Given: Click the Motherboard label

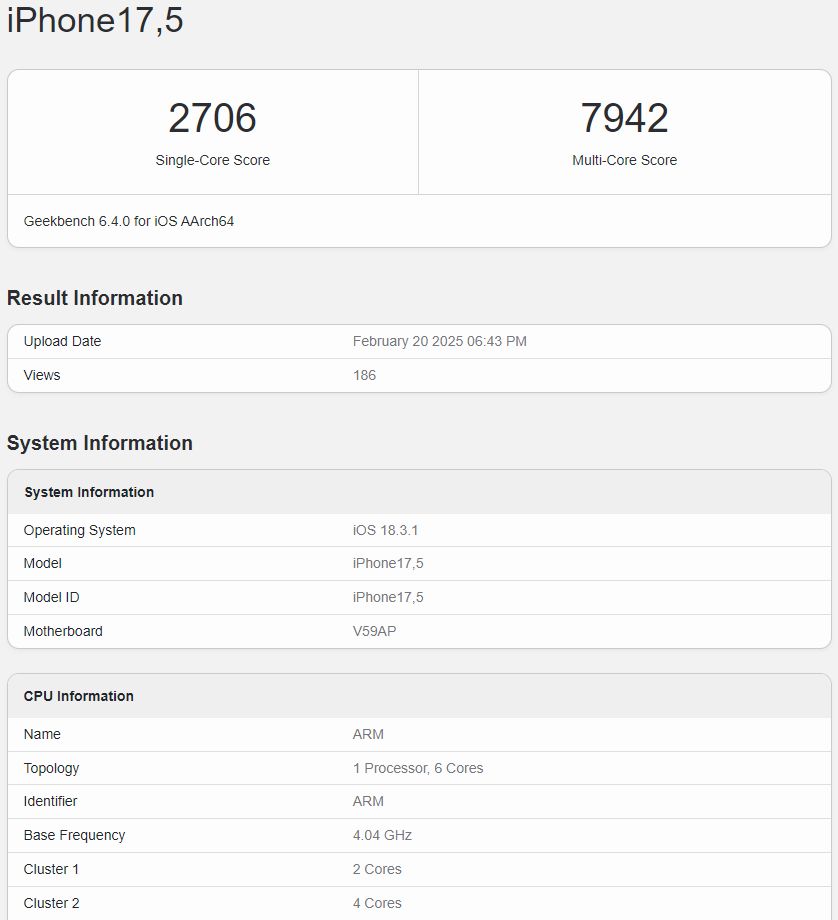Looking at the screenshot, I should pos(63,631).
